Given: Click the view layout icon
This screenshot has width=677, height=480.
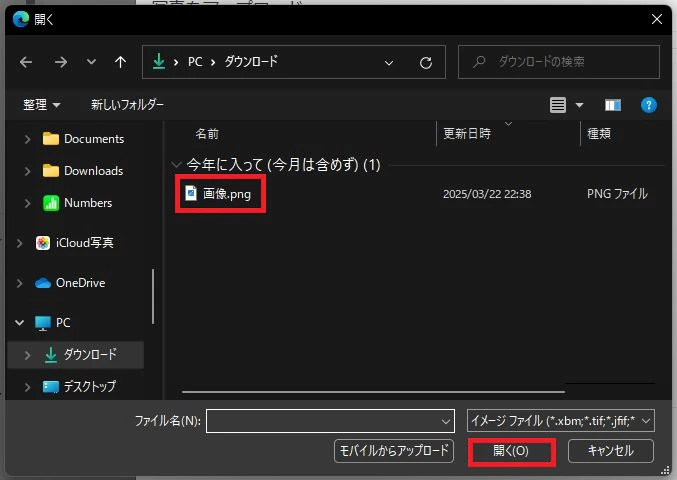Looking at the screenshot, I should pos(557,105).
